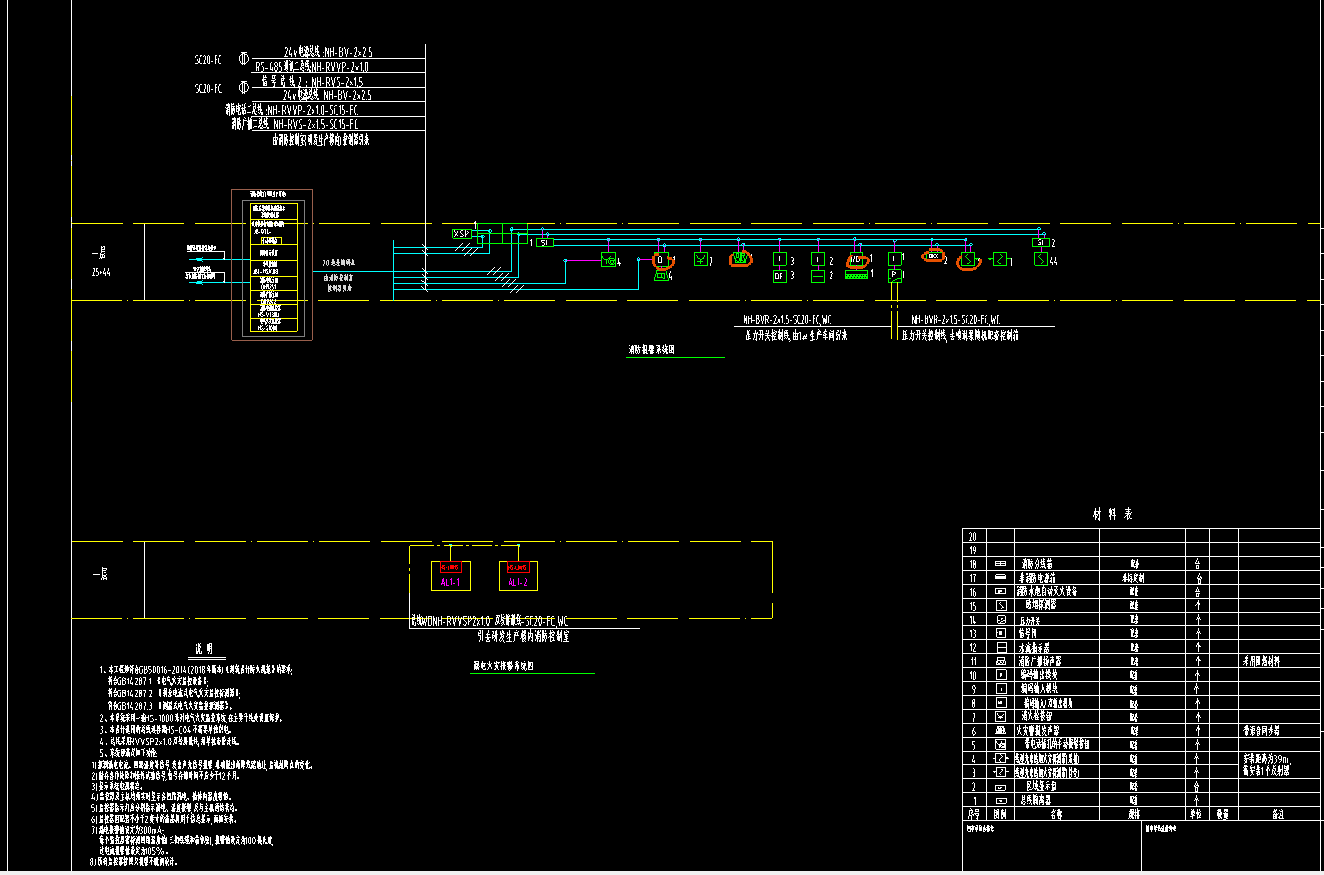Image resolution: width=1324 pixels, height=875 pixels.
Task: Select the 消火栓按钮 name cell
Action: point(1057,716)
